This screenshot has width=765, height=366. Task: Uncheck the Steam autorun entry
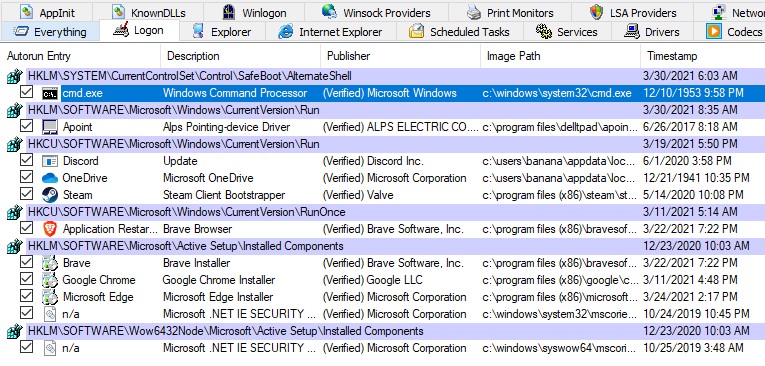point(26,194)
